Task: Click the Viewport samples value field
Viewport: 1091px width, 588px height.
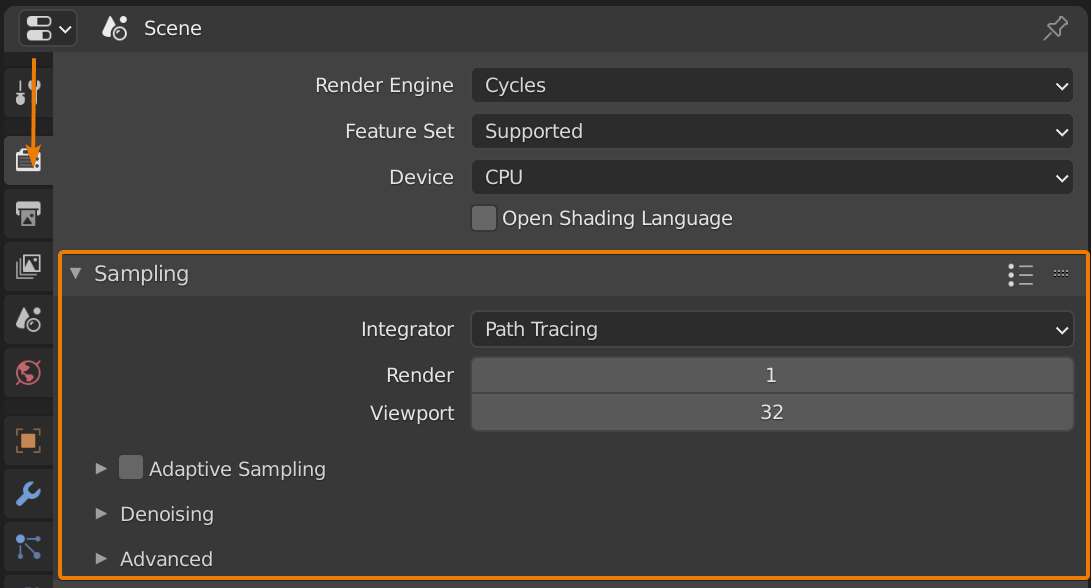Action: (771, 412)
